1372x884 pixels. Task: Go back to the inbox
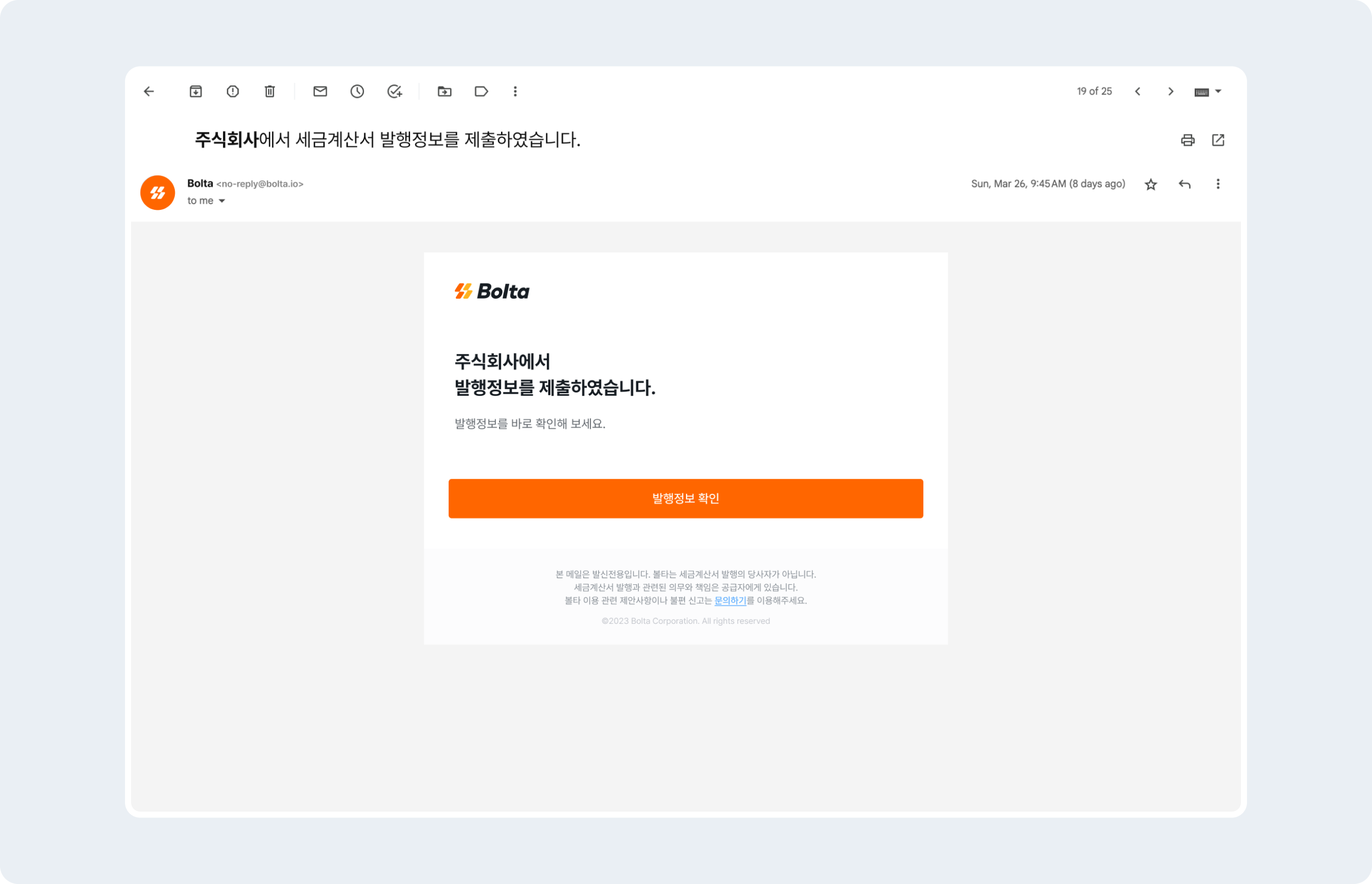click(x=149, y=91)
